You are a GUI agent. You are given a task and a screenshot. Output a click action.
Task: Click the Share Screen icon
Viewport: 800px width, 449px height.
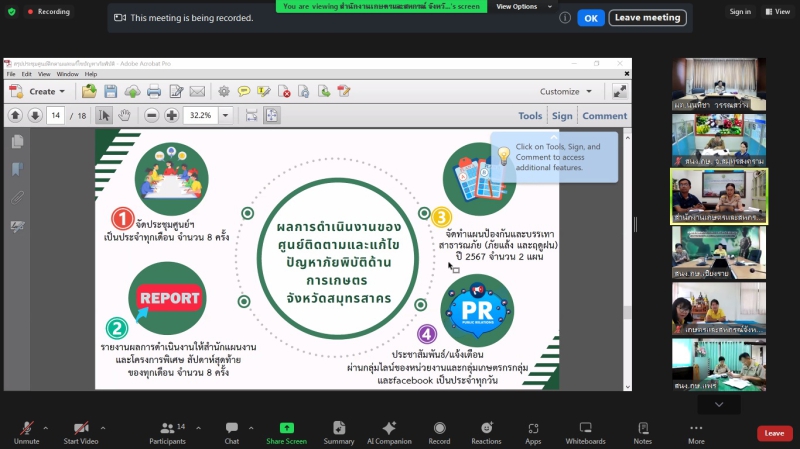287,428
